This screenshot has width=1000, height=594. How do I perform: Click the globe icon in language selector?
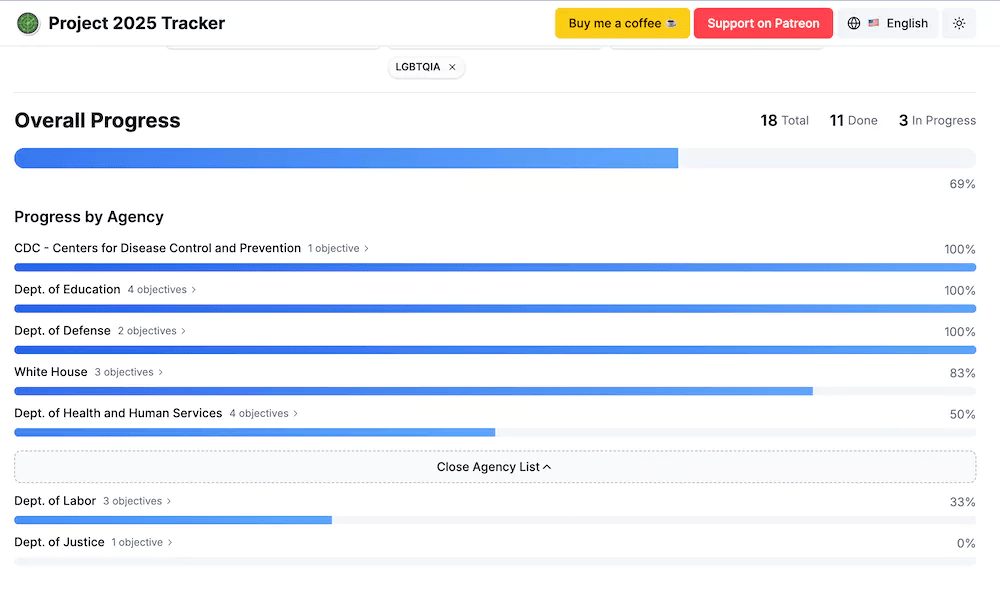(854, 23)
